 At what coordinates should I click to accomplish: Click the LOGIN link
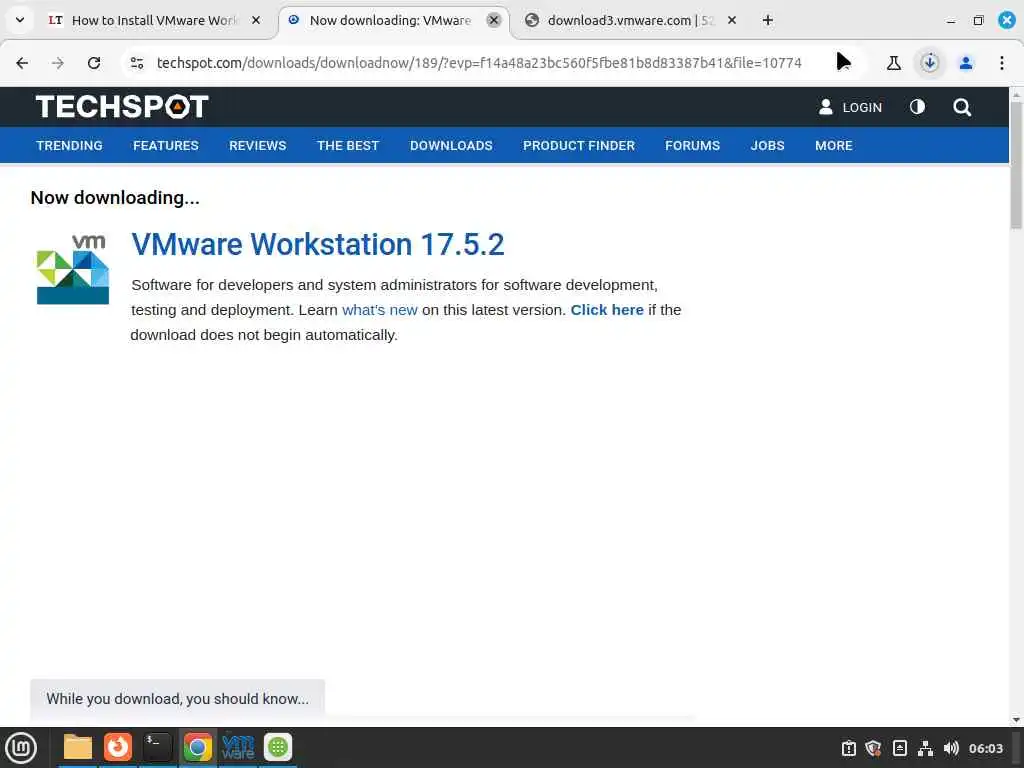click(850, 107)
